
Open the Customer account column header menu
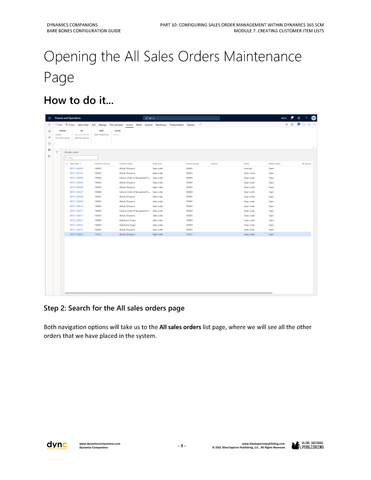(x=102, y=164)
